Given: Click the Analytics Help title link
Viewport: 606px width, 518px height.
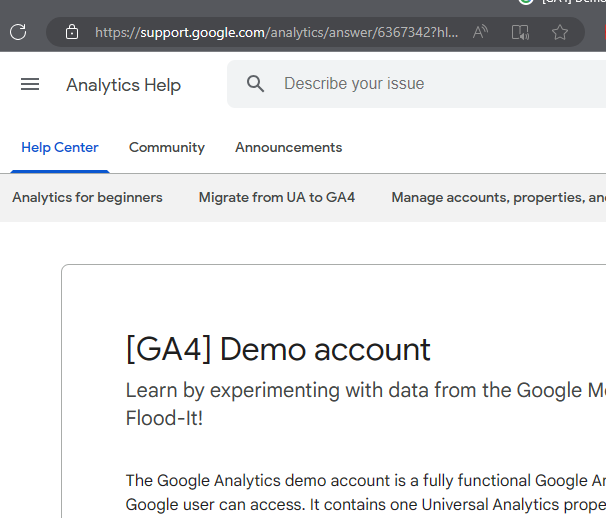Looking at the screenshot, I should [123, 85].
